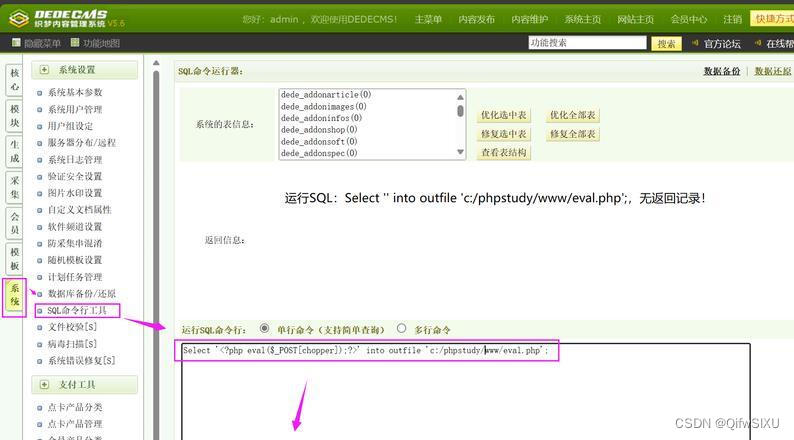
Task: Open 系统错误修复[S] menu item
Action: pyautogui.click(x=82, y=361)
